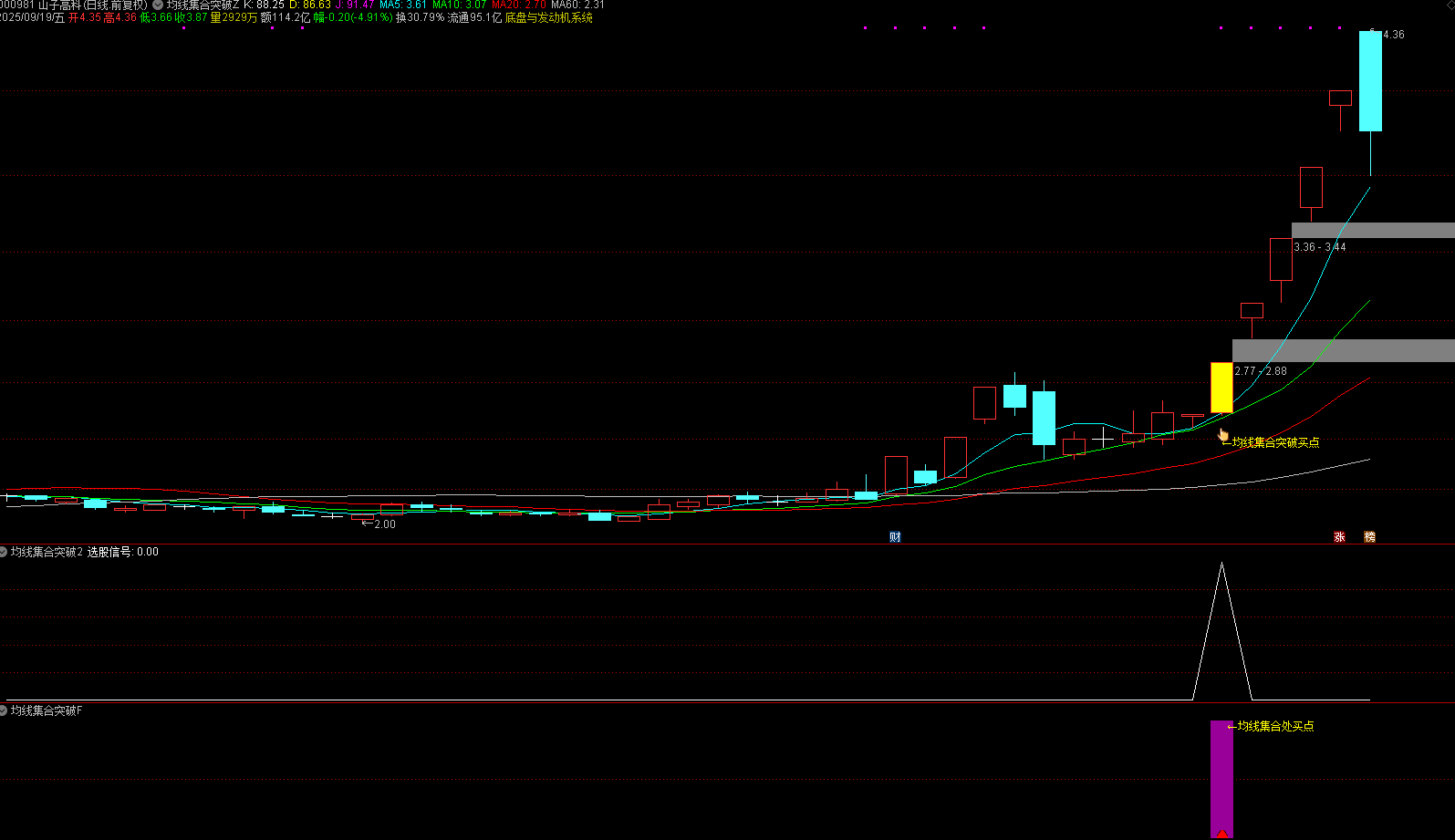1455x840 pixels.
Task: Open the 均线集合突破F indicator dropdown arrow
Action: pos(4,710)
